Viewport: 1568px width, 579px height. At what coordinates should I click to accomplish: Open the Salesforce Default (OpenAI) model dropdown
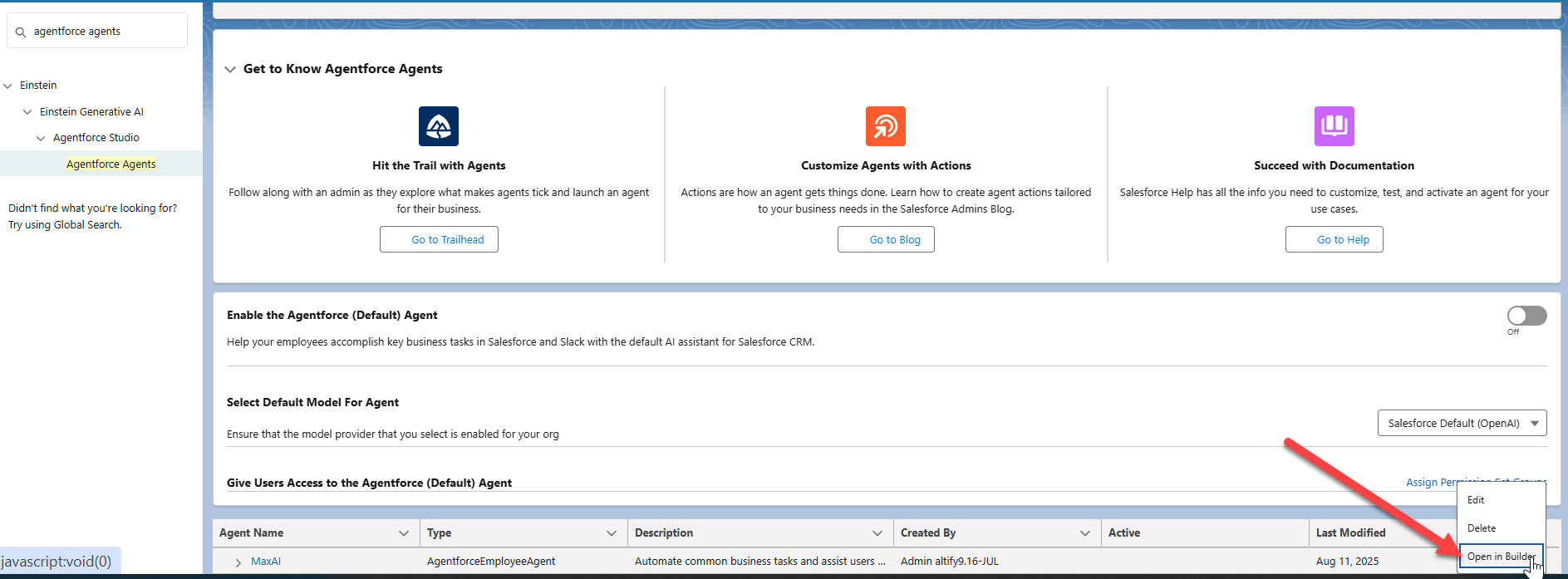pos(1462,424)
